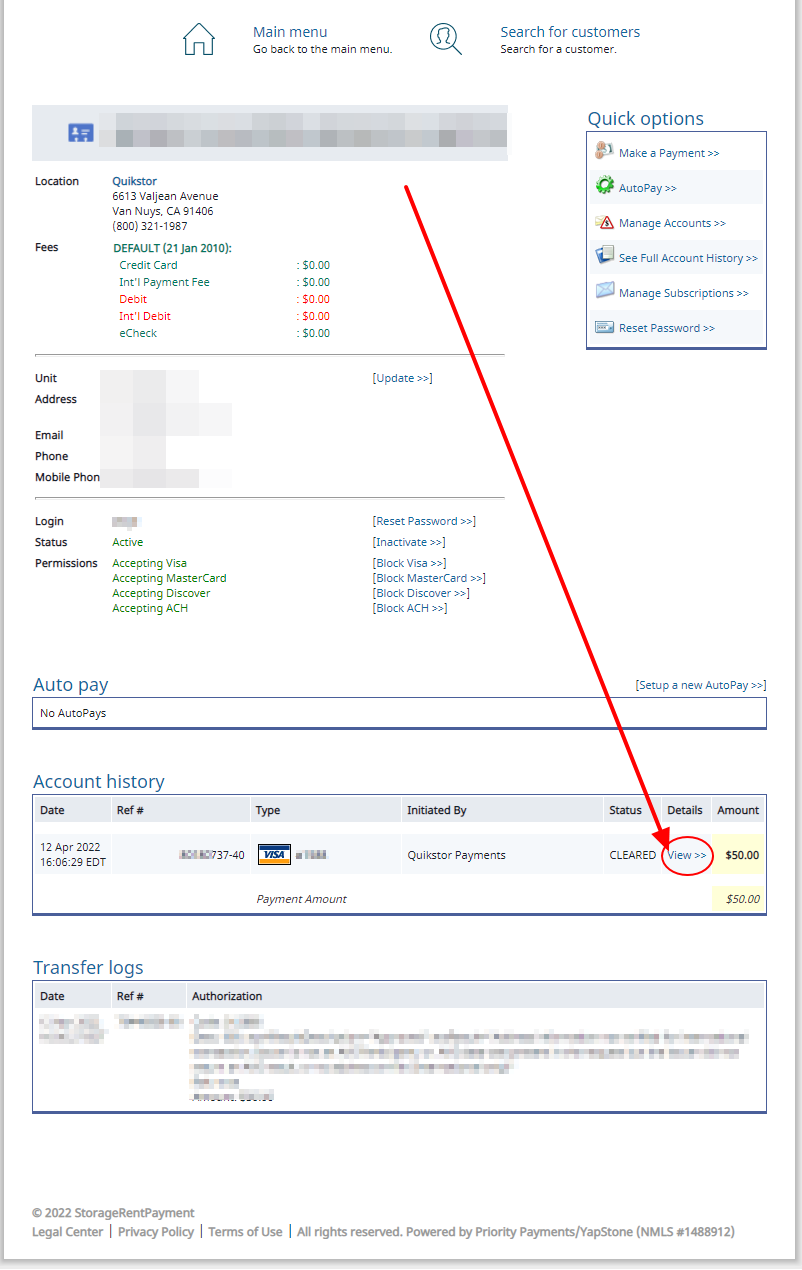Click Inactivate link beside Status

(x=409, y=542)
